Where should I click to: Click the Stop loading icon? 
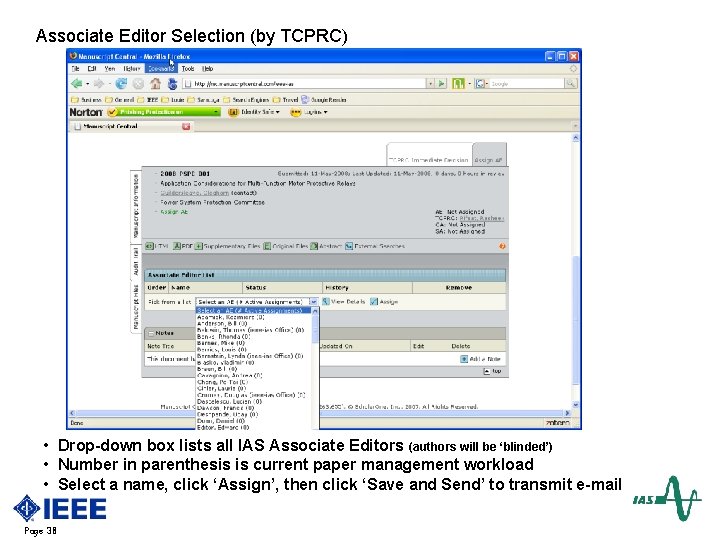pos(138,84)
